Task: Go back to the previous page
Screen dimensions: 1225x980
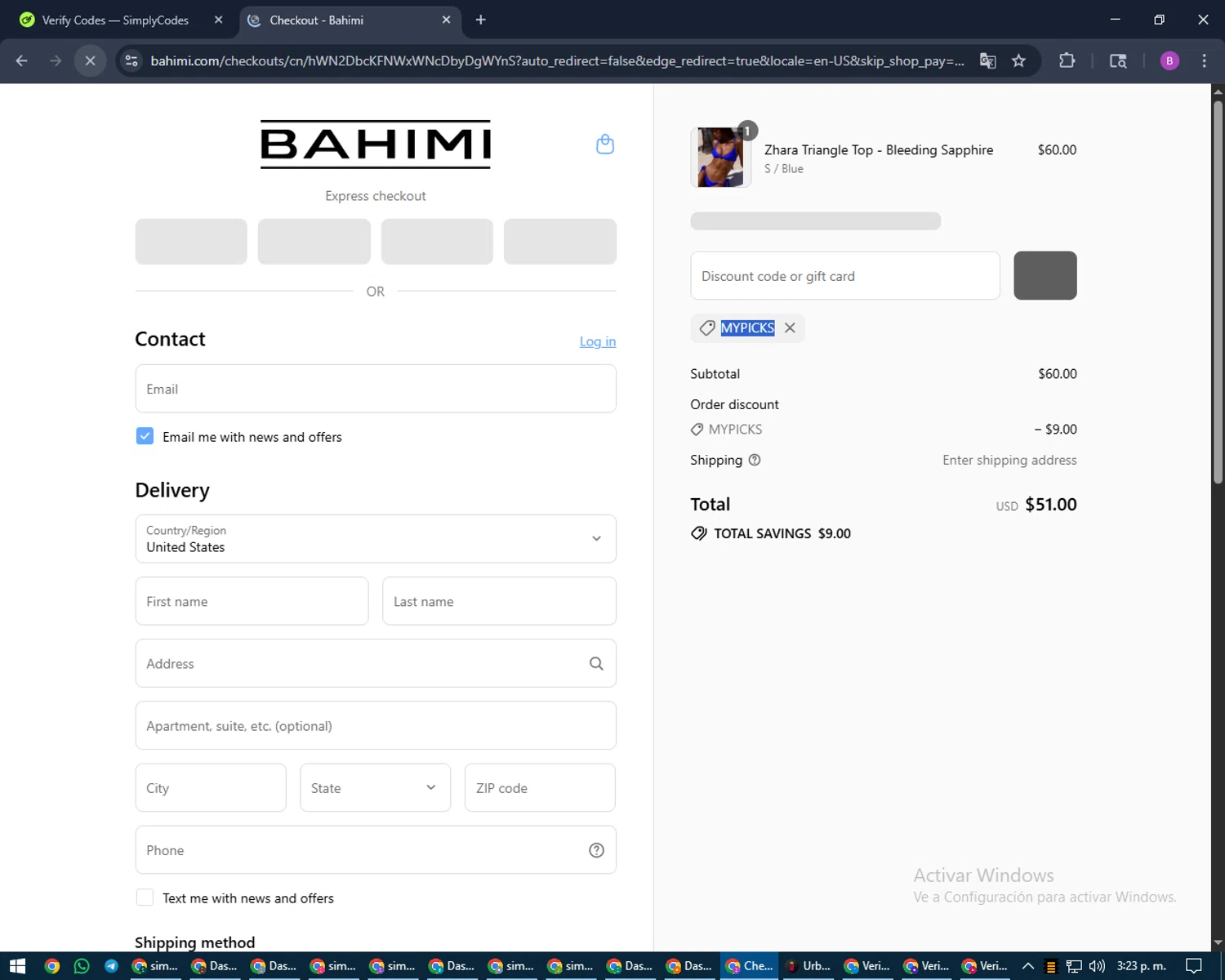Action: [x=22, y=60]
